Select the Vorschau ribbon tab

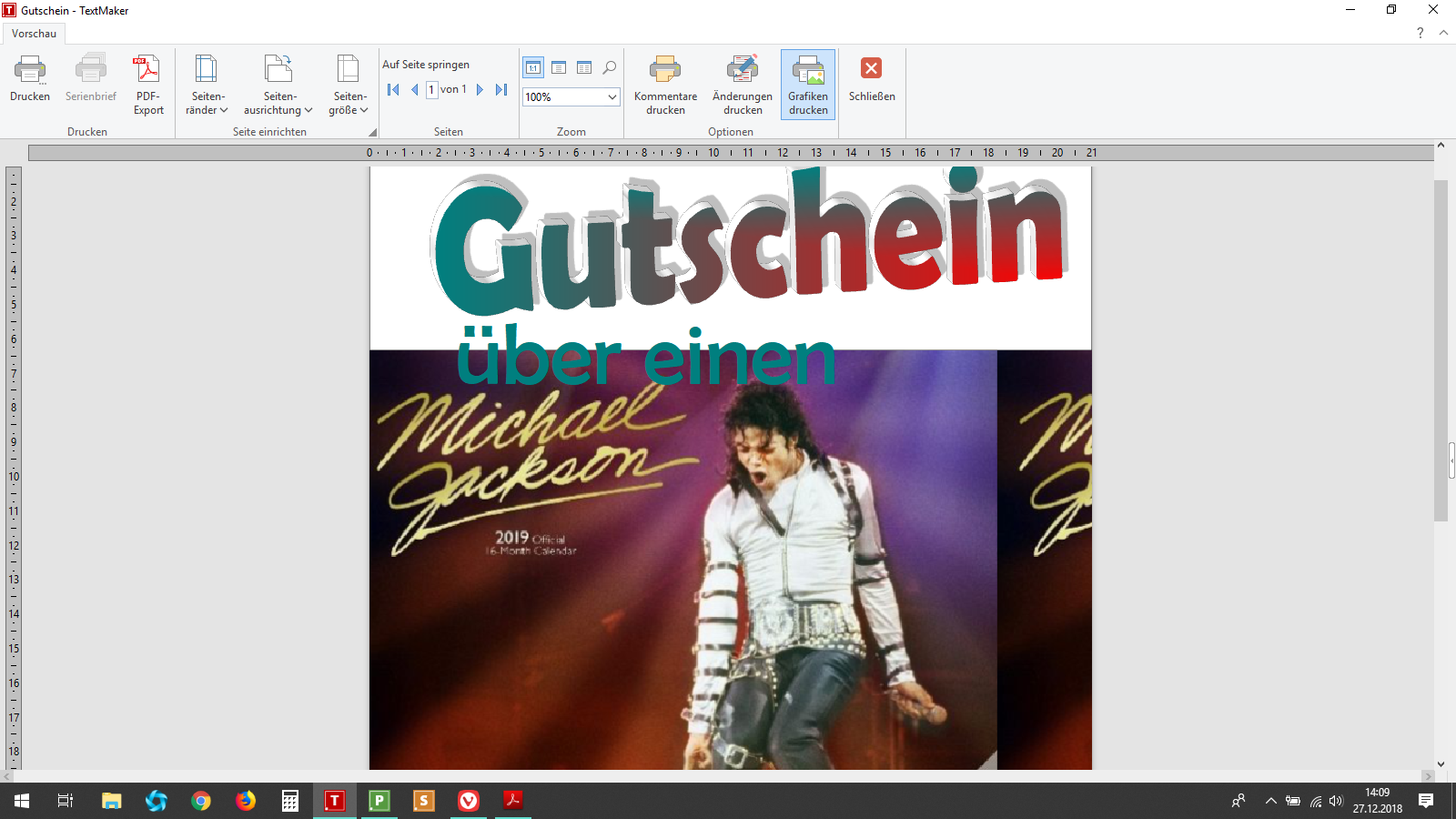point(34,34)
